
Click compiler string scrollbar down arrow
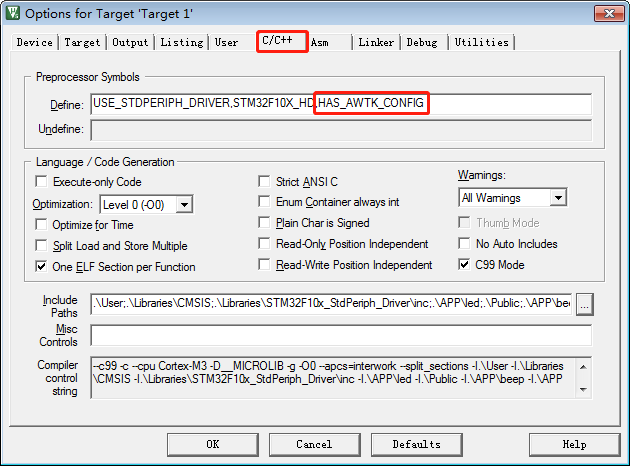(583, 389)
